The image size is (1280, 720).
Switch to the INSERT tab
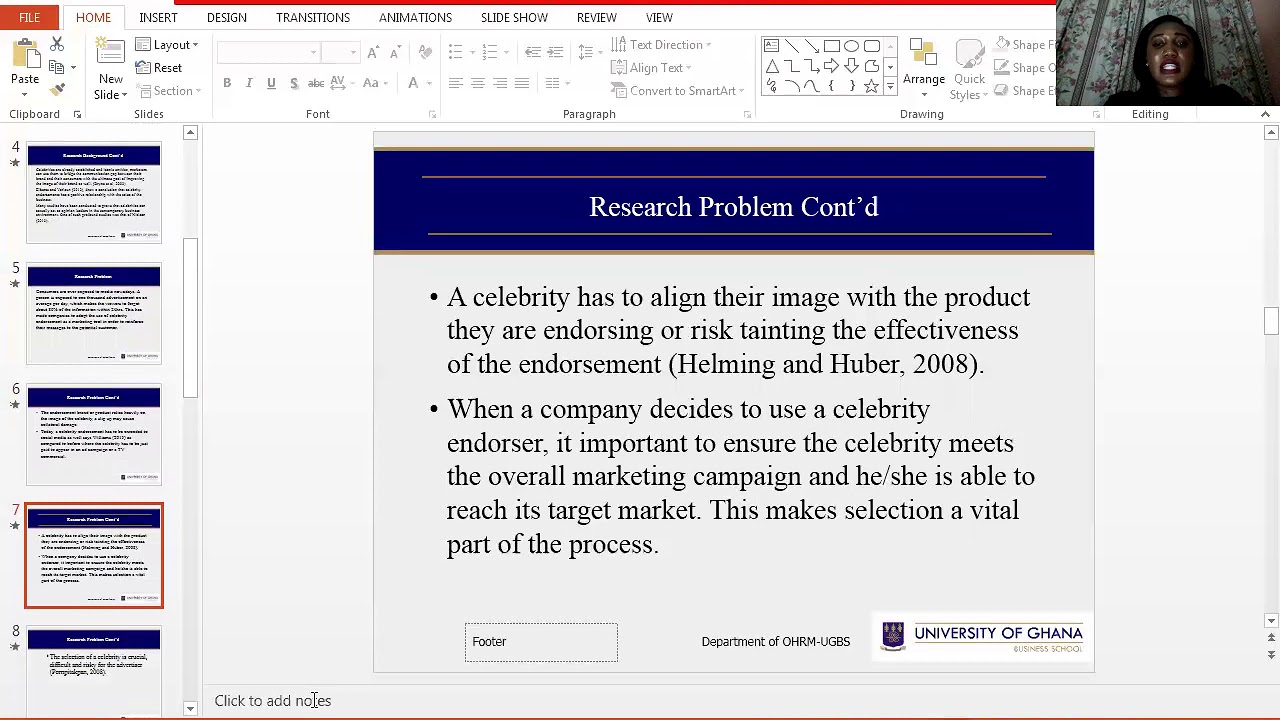158,17
